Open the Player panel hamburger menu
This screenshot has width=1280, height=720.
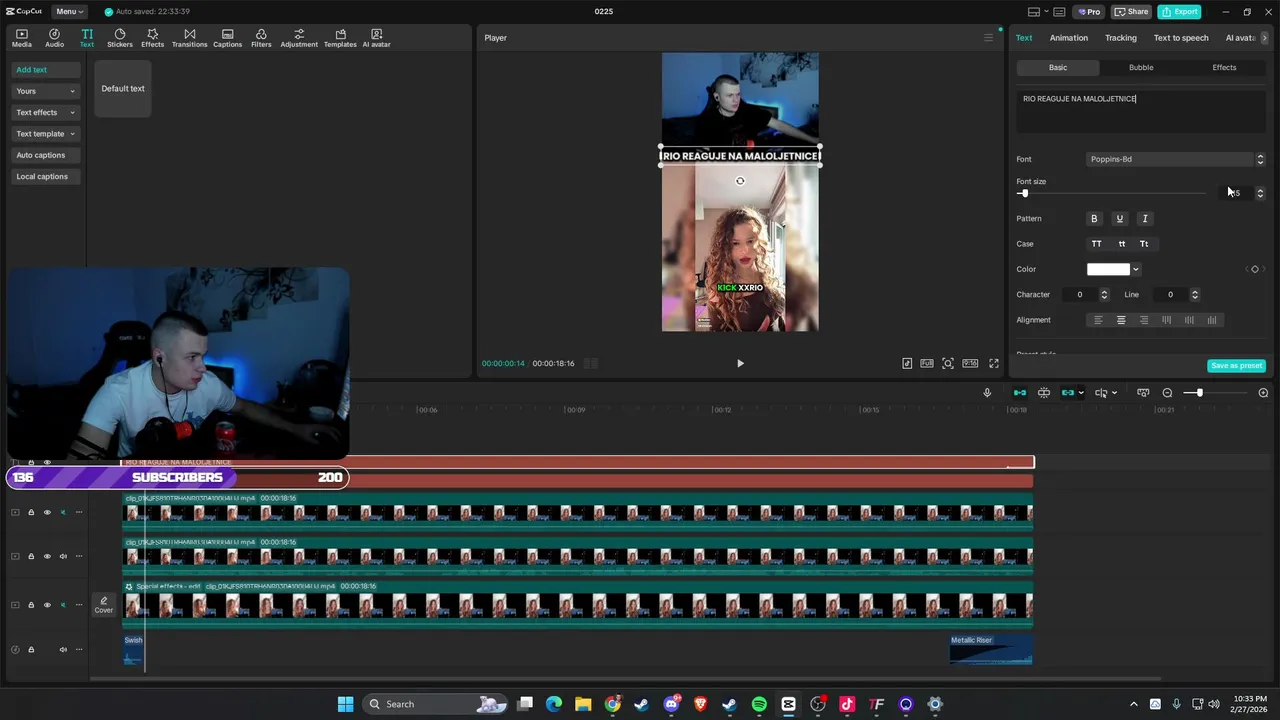click(x=988, y=38)
